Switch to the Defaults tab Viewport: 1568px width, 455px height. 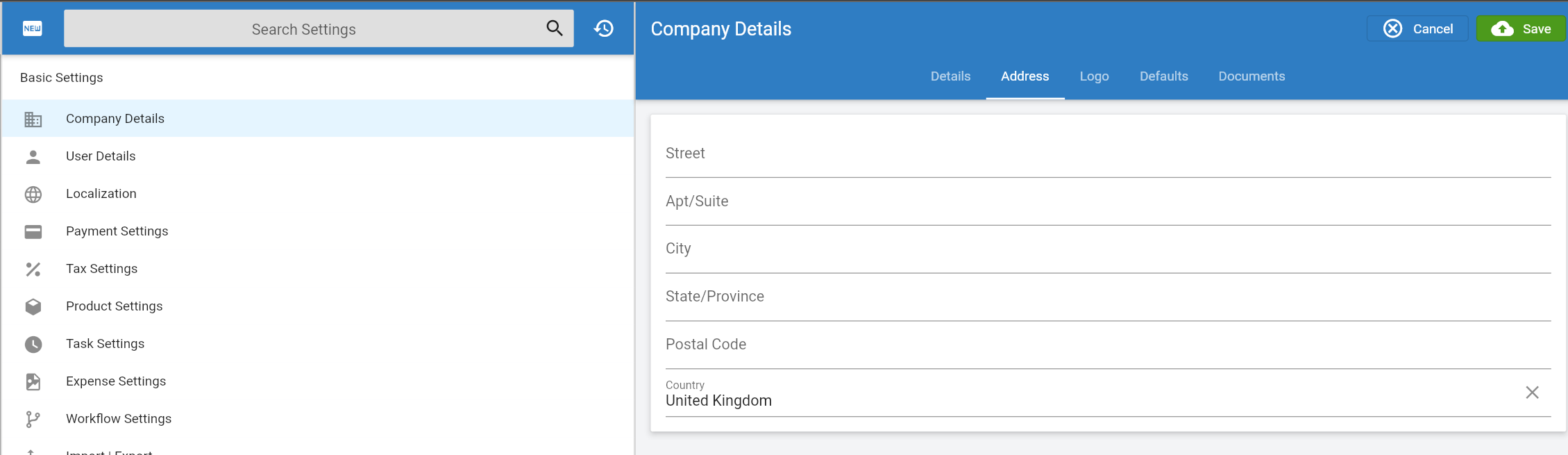(x=1163, y=76)
